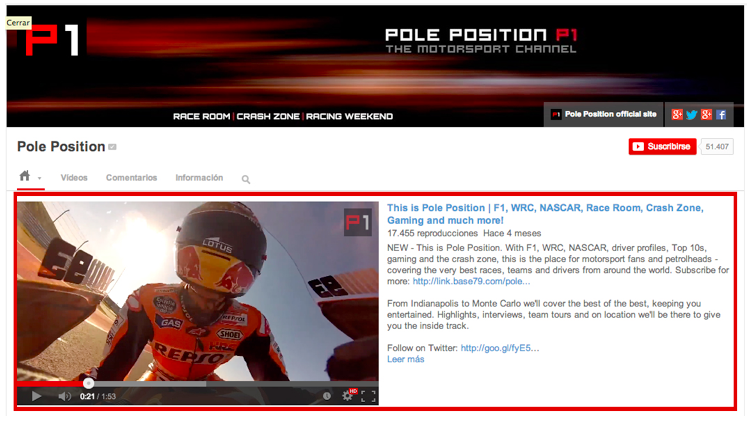This screenshot has height=421, width=754.
Task: Open the Facebook icon in banner
Action: tap(721, 114)
